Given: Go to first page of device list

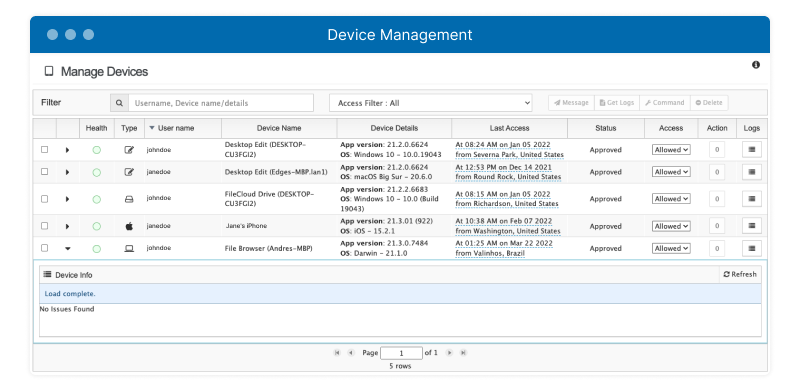Looking at the screenshot, I should click(x=337, y=353).
